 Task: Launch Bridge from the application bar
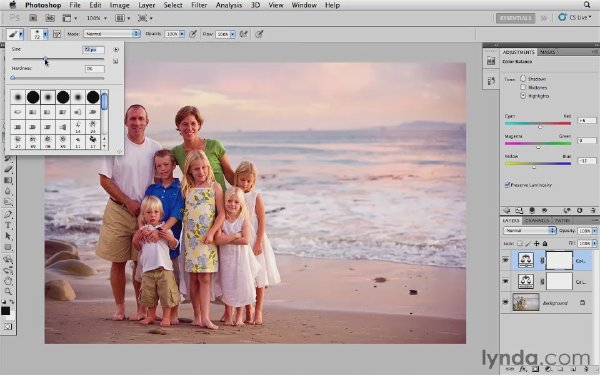[33, 18]
